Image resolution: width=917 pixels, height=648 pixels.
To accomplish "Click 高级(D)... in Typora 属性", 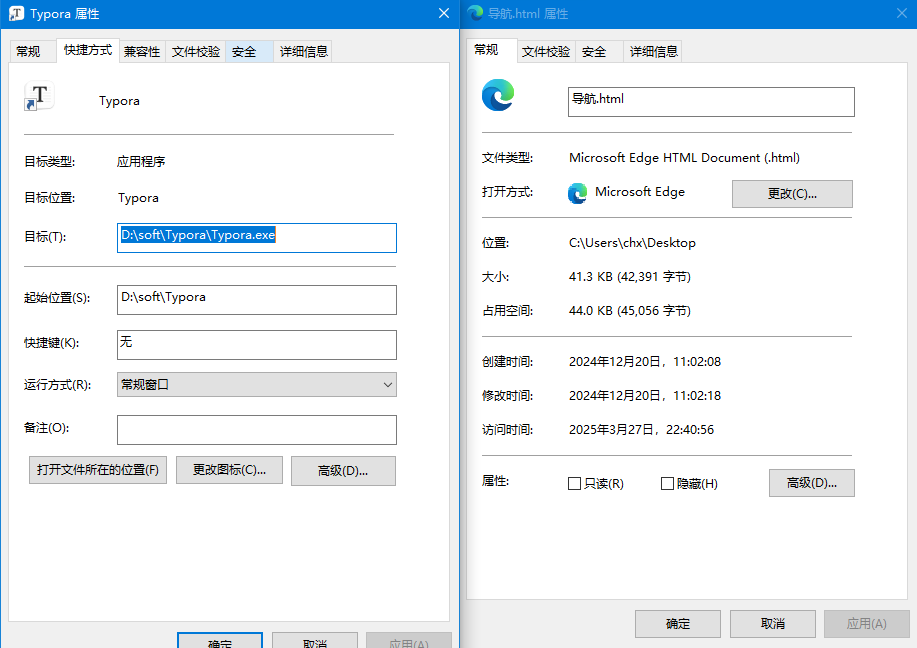I will click(343, 471).
